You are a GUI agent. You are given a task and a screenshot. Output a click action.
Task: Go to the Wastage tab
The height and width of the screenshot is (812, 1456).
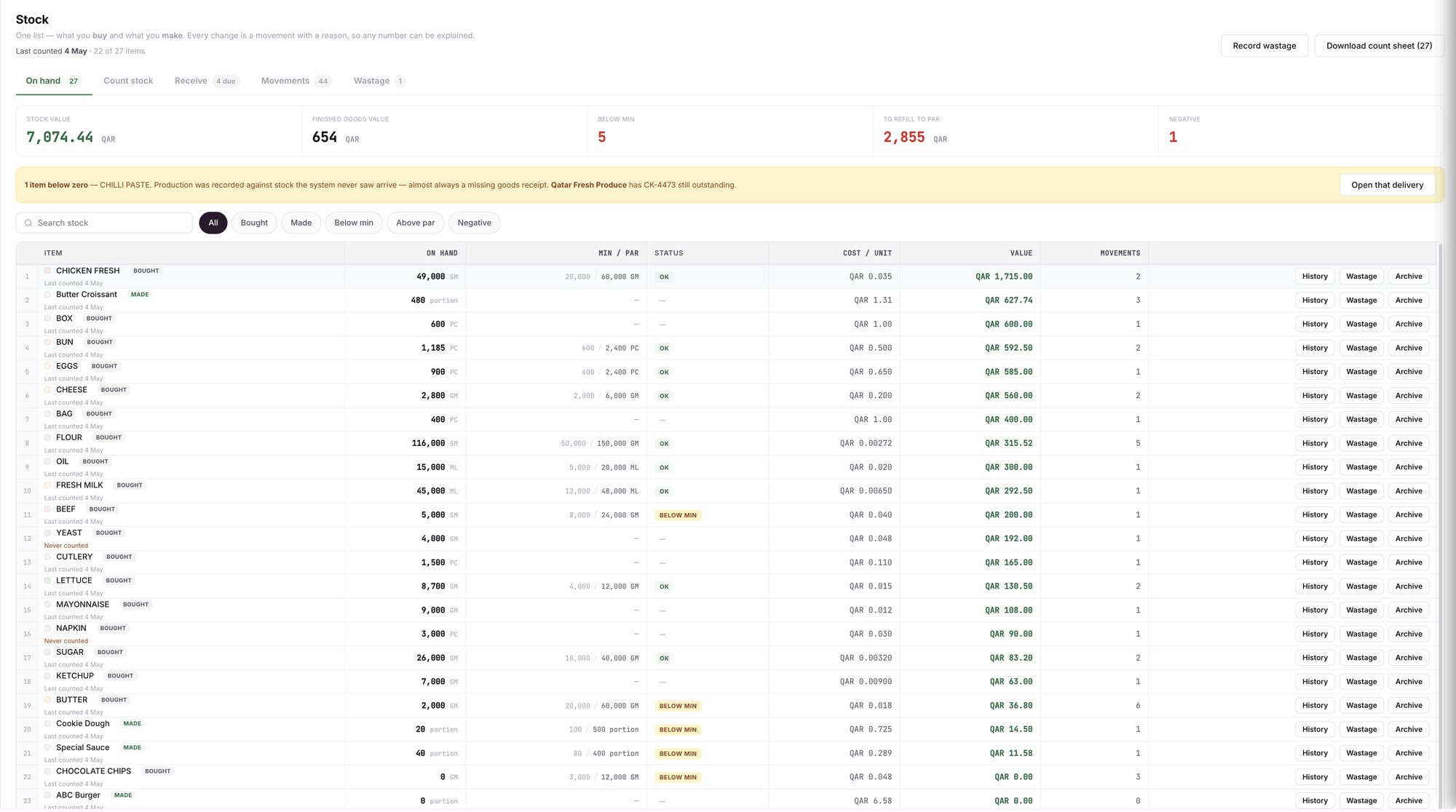point(379,81)
